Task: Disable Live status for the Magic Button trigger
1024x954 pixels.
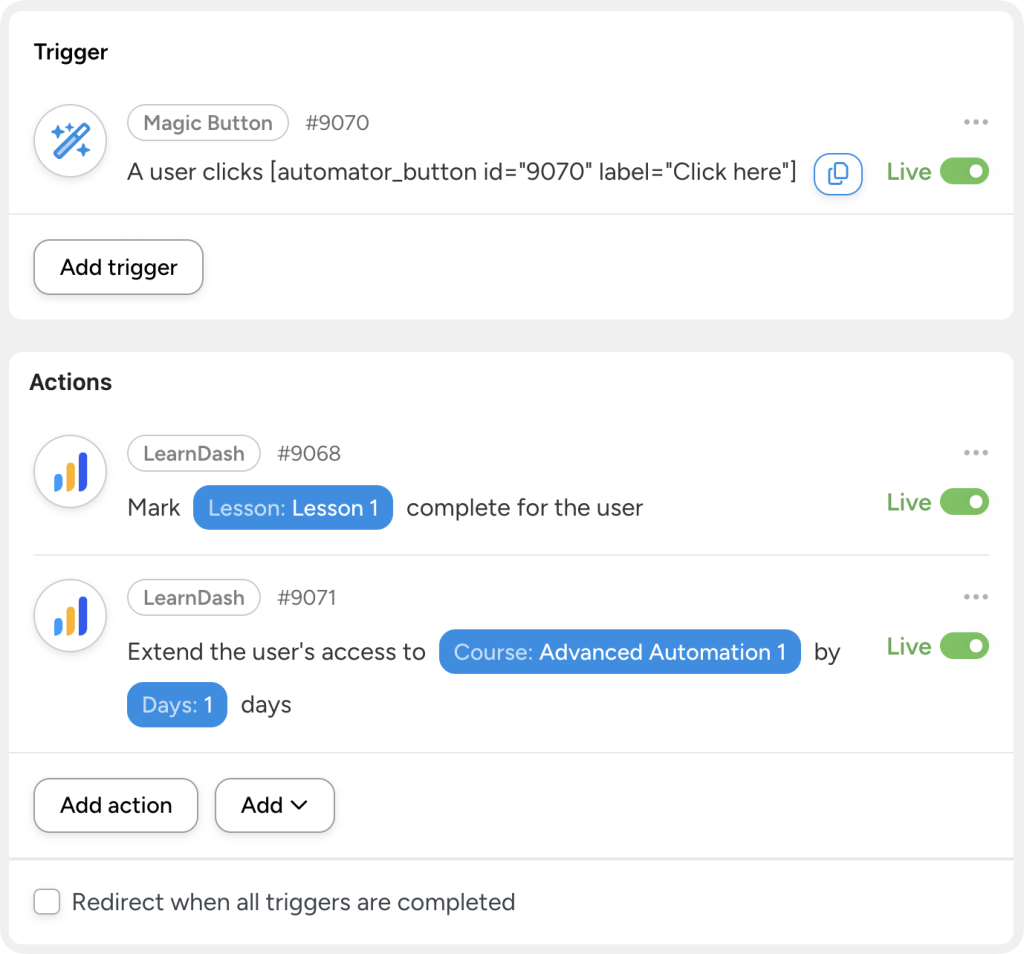Action: (x=964, y=171)
